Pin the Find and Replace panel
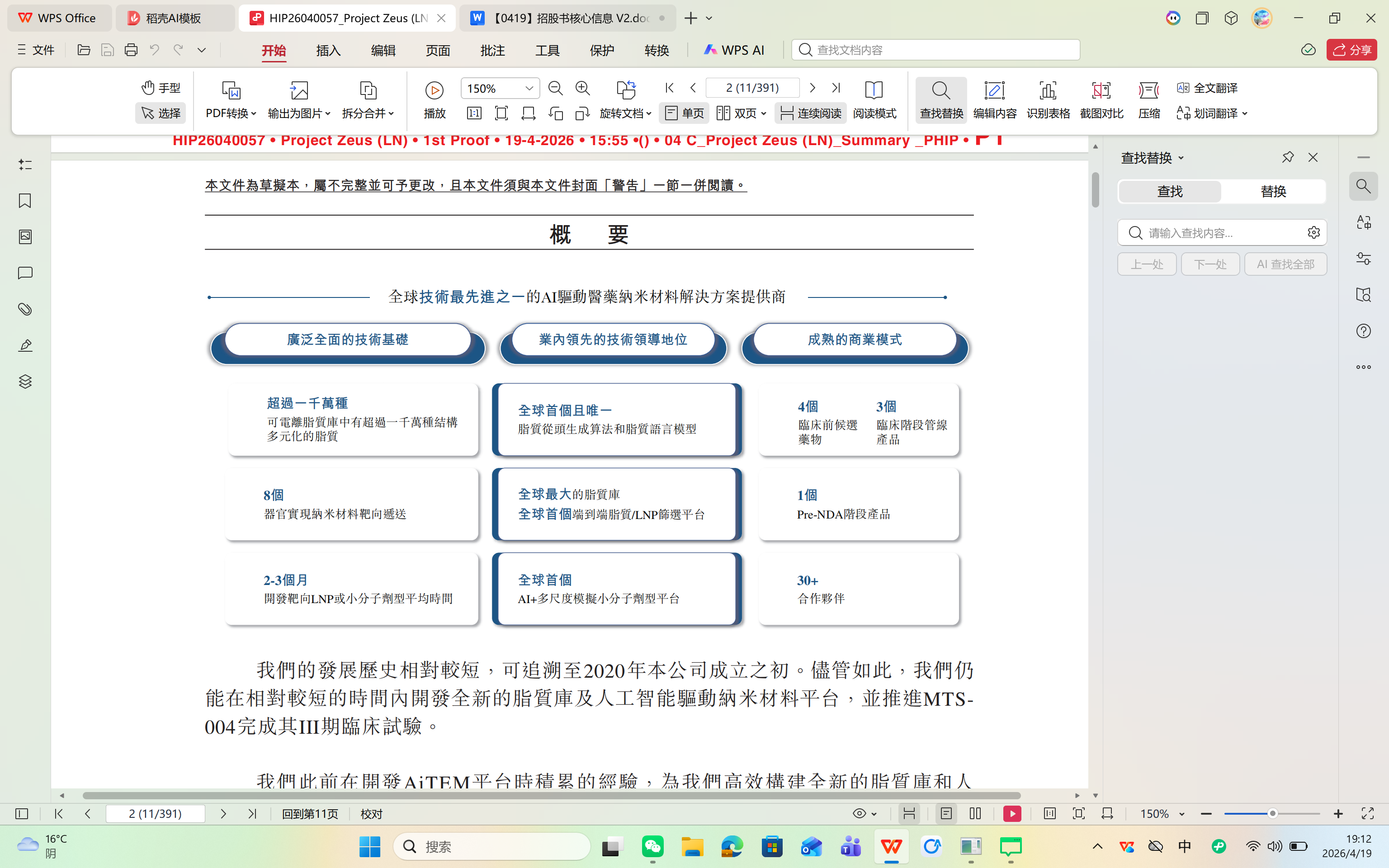This screenshot has width=1389, height=868. click(1287, 157)
